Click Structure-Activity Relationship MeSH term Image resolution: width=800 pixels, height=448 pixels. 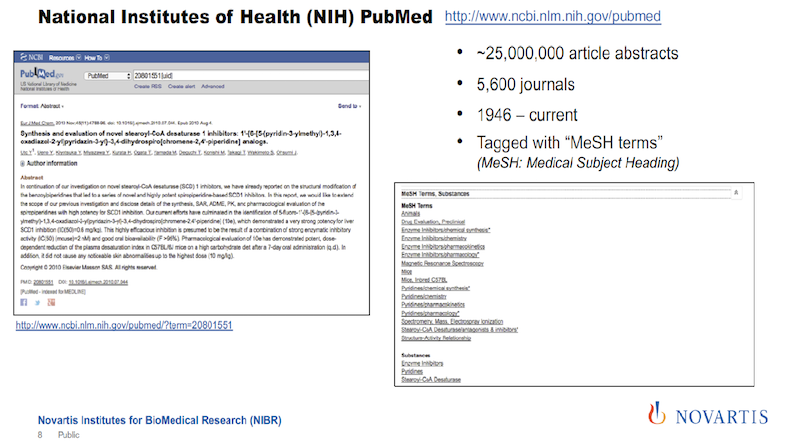(x=436, y=338)
